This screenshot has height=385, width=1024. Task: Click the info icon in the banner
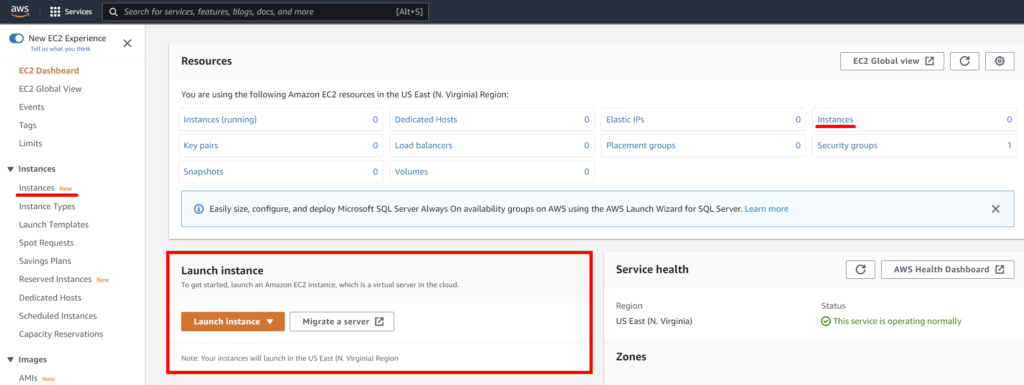click(x=199, y=209)
